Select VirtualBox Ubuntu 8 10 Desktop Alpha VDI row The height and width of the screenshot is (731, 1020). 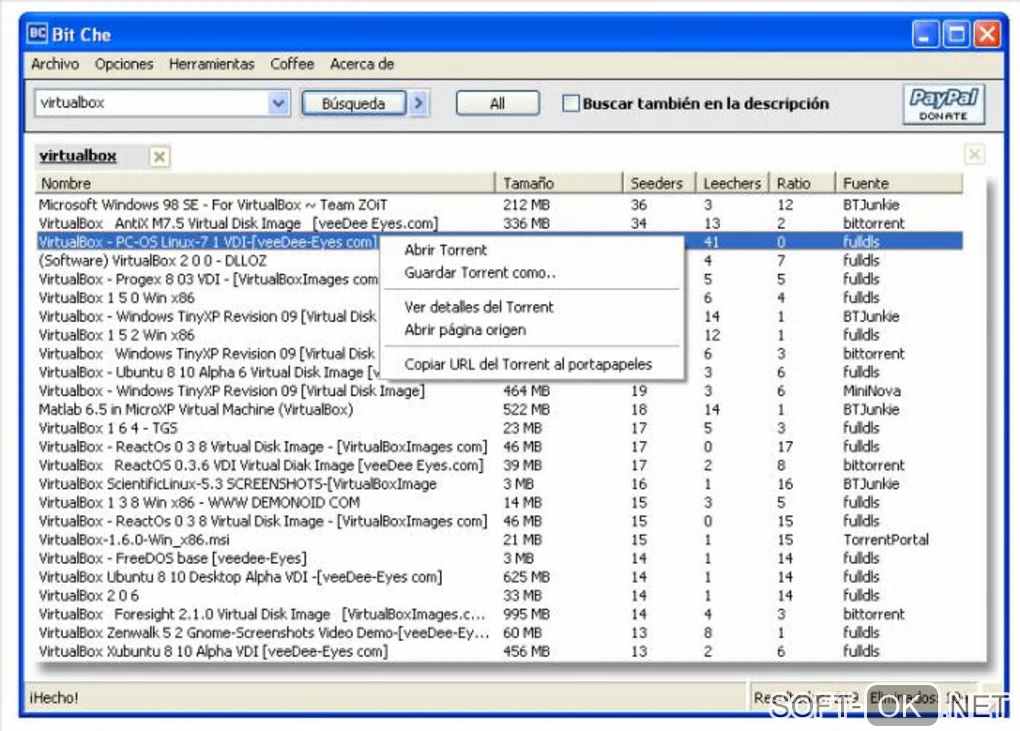[x=499, y=577]
